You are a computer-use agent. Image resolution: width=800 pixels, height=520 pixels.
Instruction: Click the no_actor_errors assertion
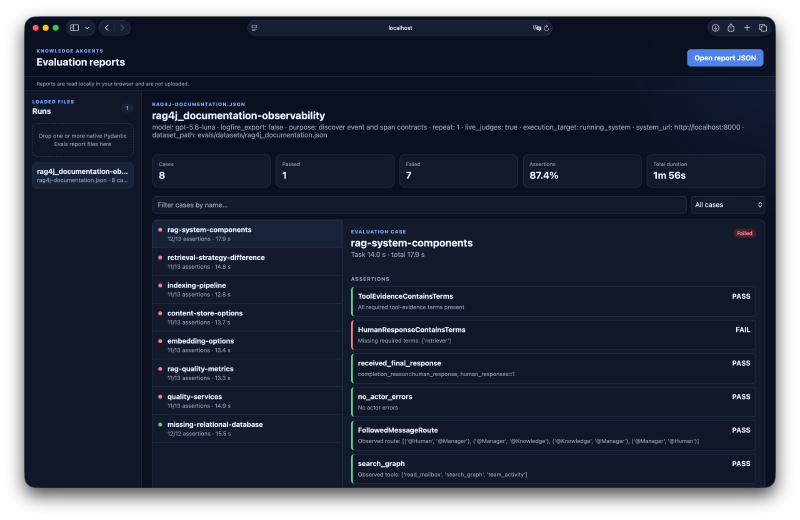[x=553, y=402]
